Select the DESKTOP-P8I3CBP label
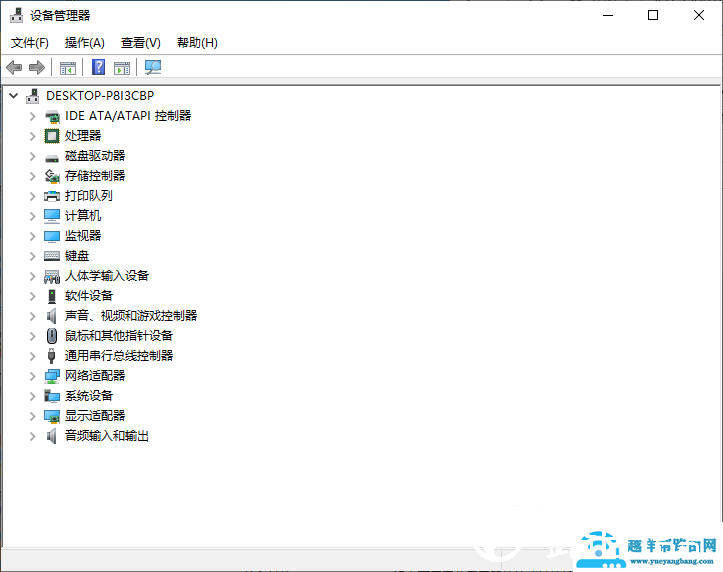The image size is (723, 572). (100, 96)
